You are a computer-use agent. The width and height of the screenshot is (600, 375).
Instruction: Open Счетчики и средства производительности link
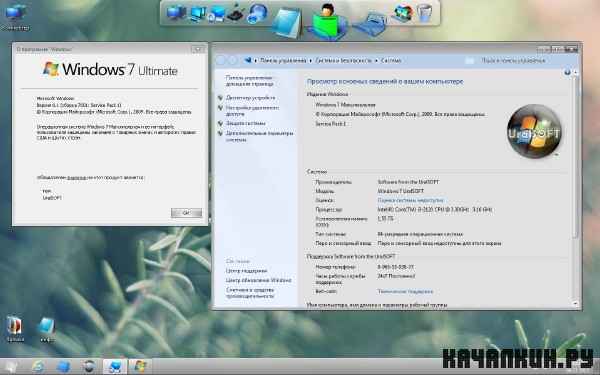coord(250,293)
